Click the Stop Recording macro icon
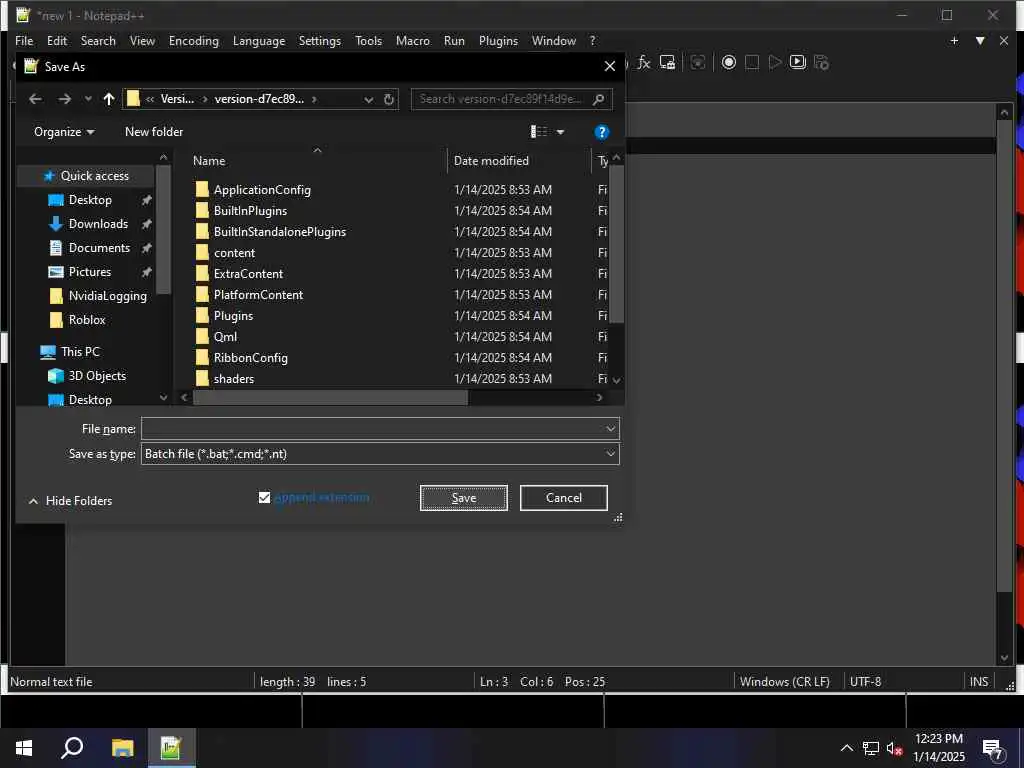This screenshot has height=768, width=1024. [752, 63]
